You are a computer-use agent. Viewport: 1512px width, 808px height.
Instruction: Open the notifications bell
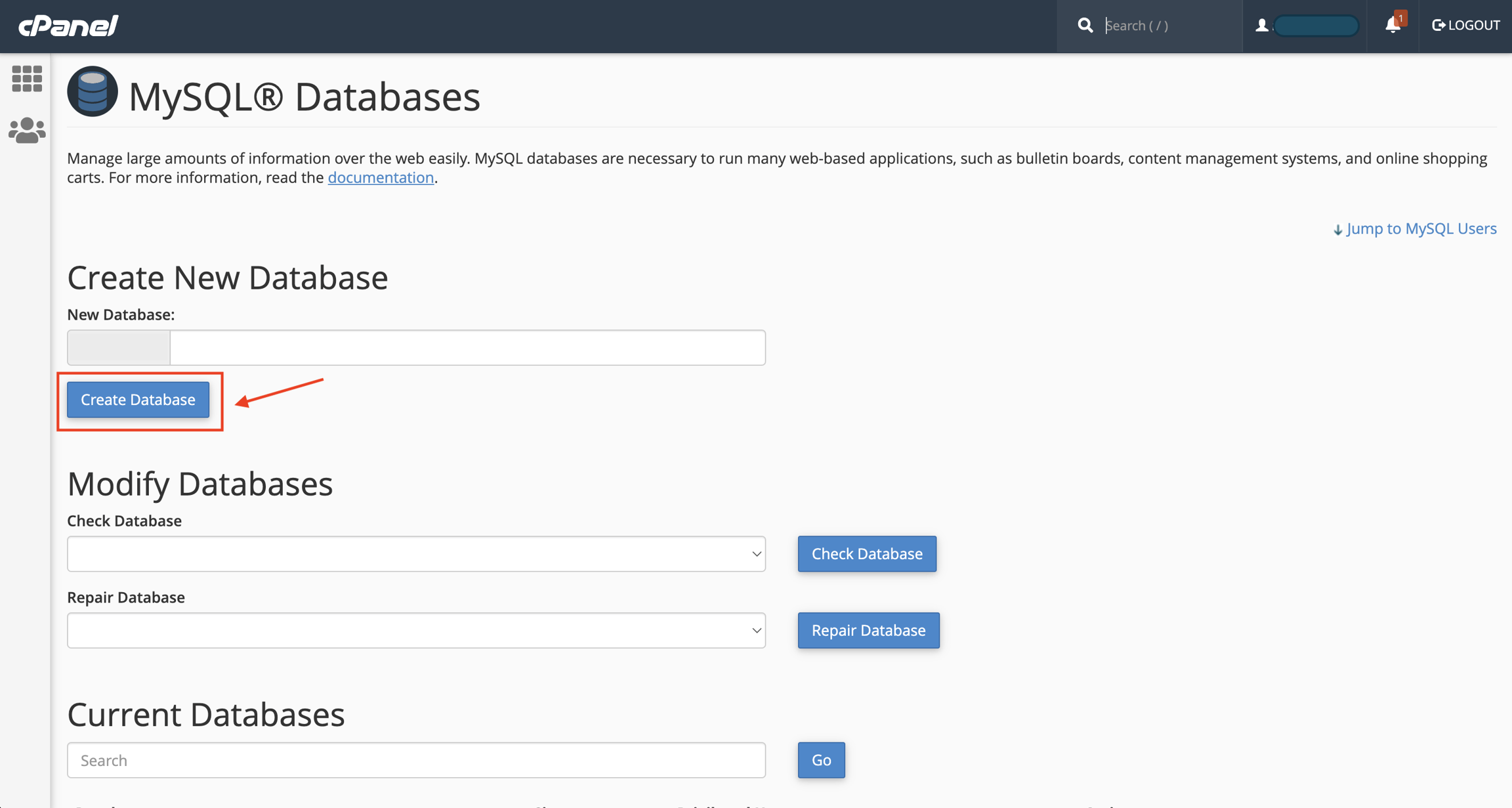(x=1393, y=25)
